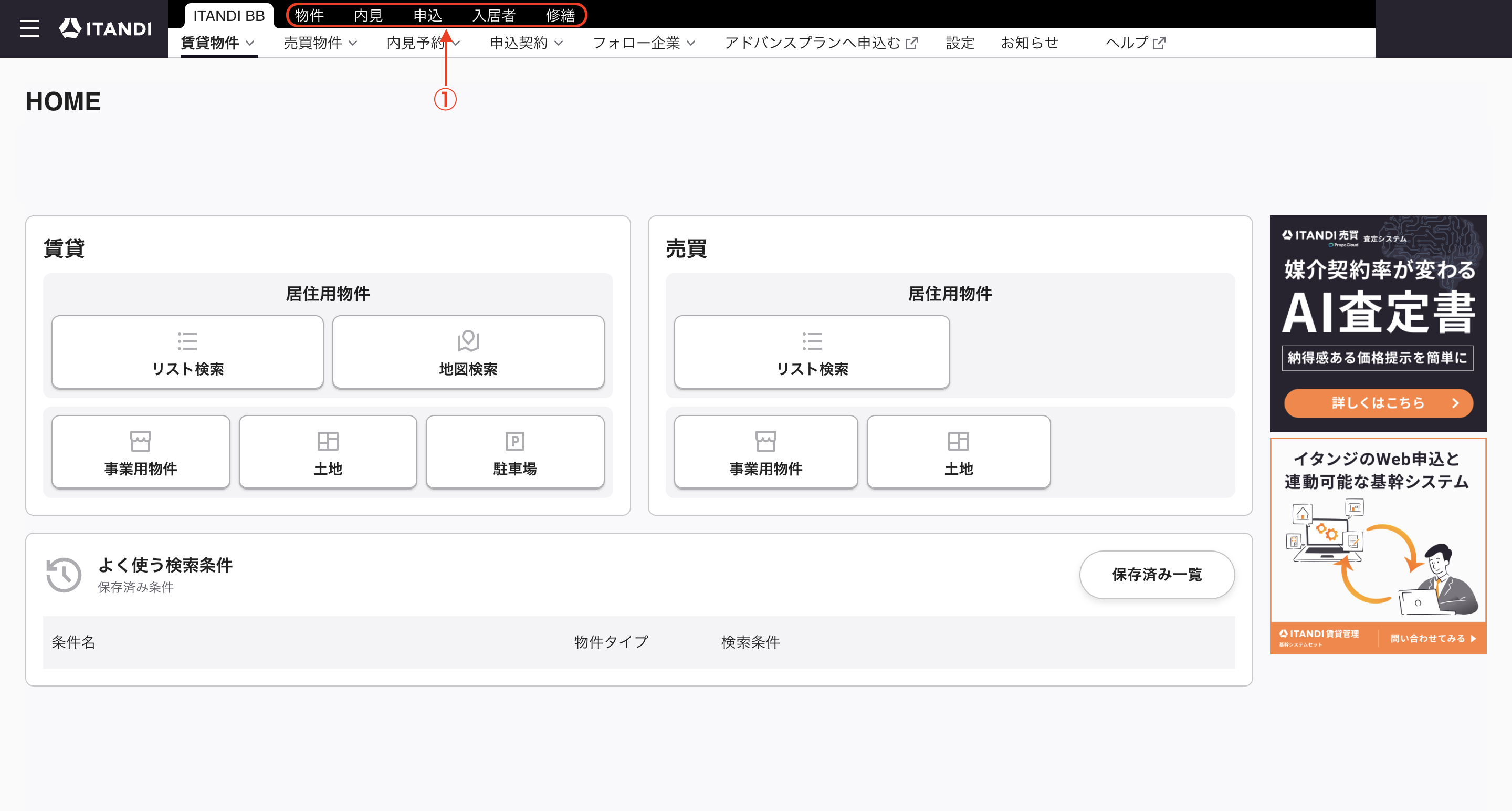
Task: Expand the 内見予約 dropdown menu
Action: (423, 43)
